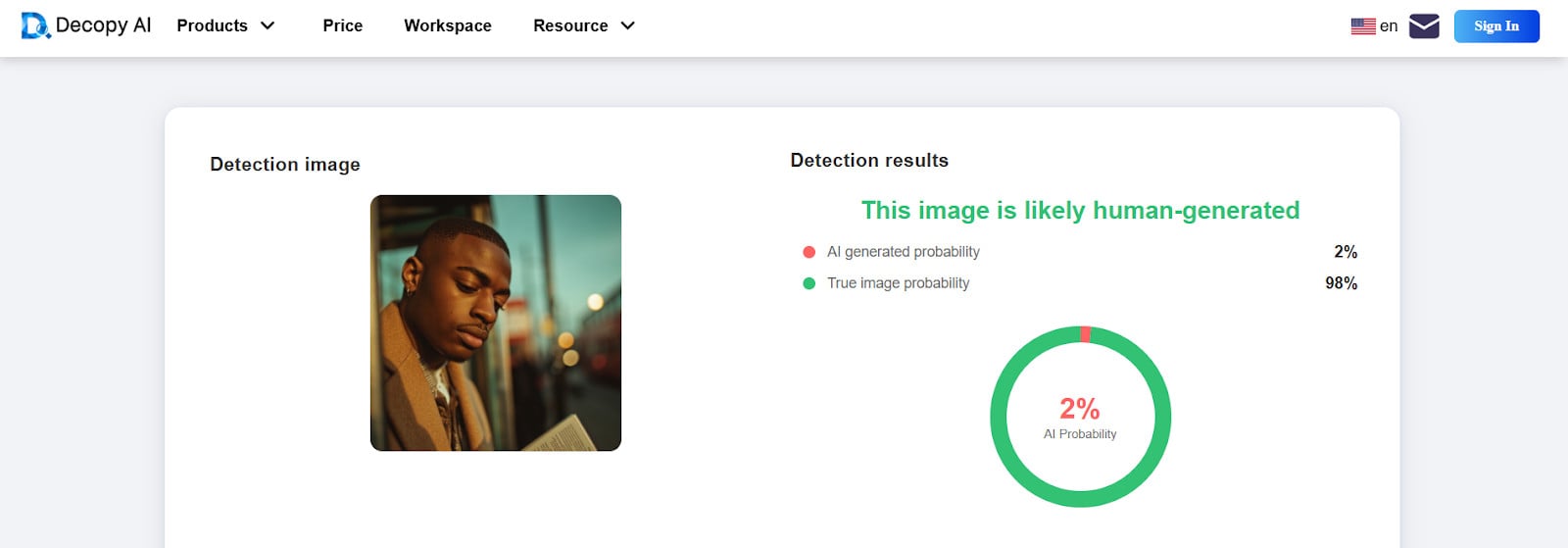Click the detected portrait image thumbnail
This screenshot has width=1568, height=548.
coord(495,323)
